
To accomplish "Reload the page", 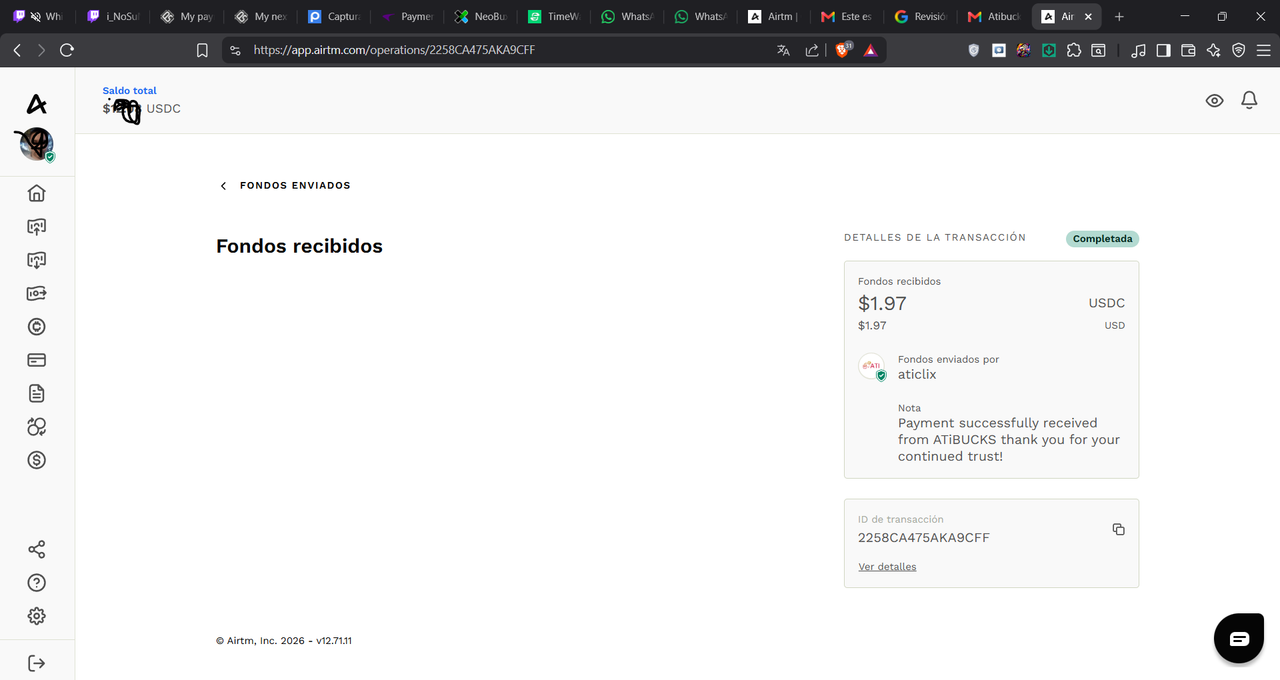I will (67, 50).
